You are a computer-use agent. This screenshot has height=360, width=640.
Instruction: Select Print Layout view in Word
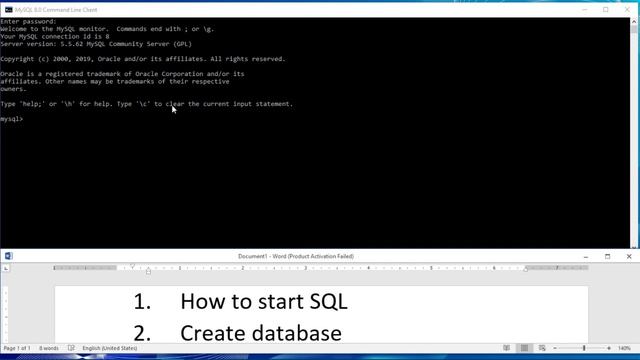[x=524, y=348]
